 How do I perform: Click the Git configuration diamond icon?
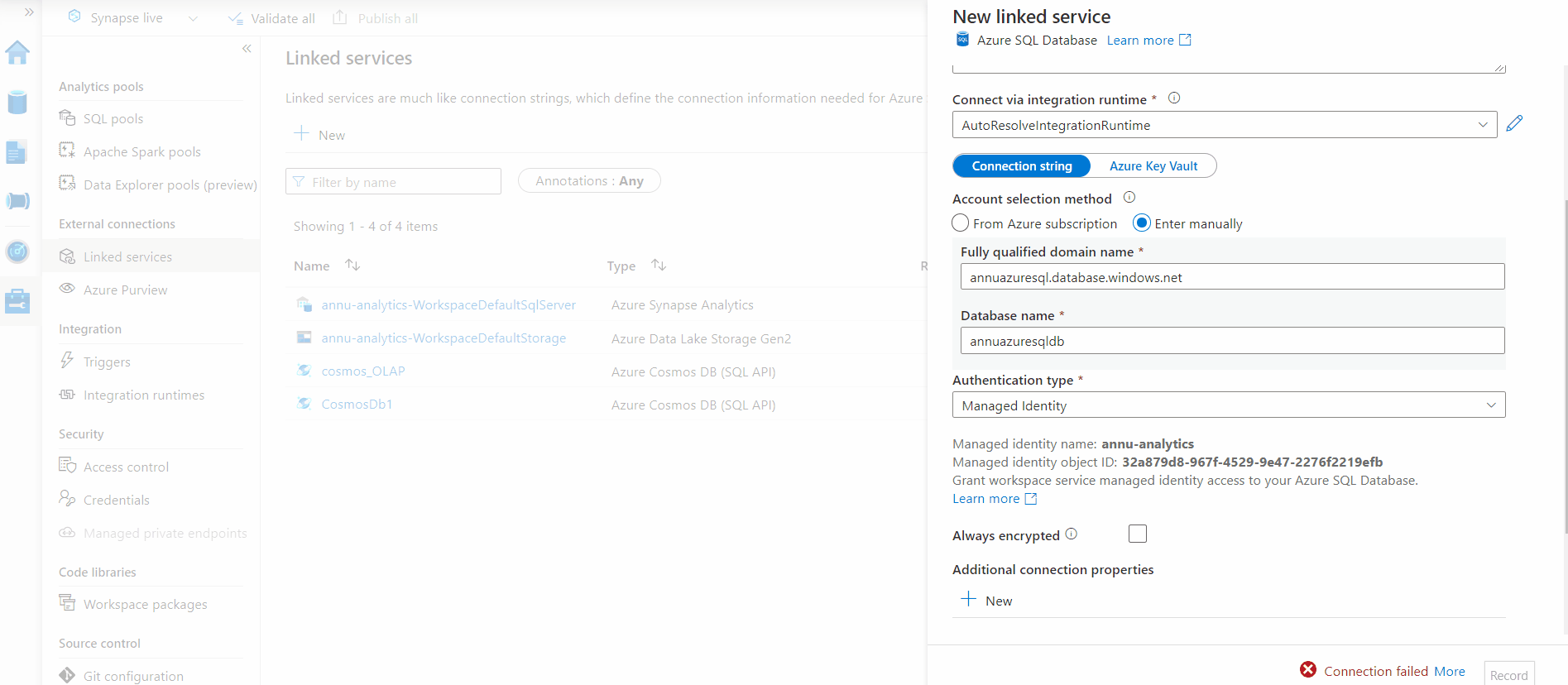67,675
